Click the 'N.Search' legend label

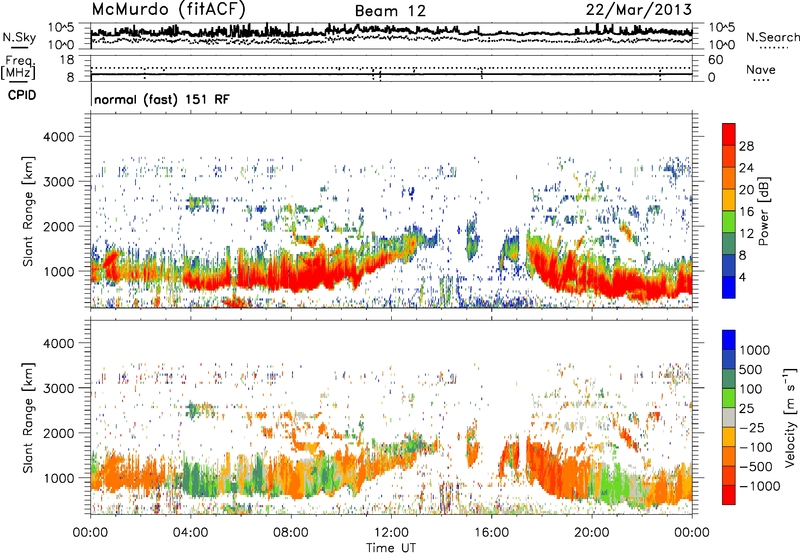tap(772, 37)
